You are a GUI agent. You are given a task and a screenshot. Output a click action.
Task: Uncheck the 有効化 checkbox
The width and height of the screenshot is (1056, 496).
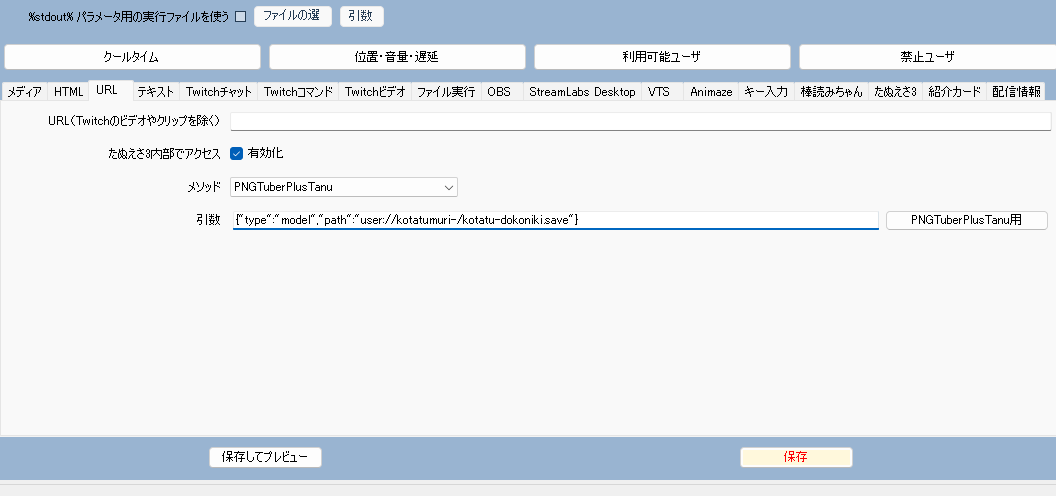point(237,153)
